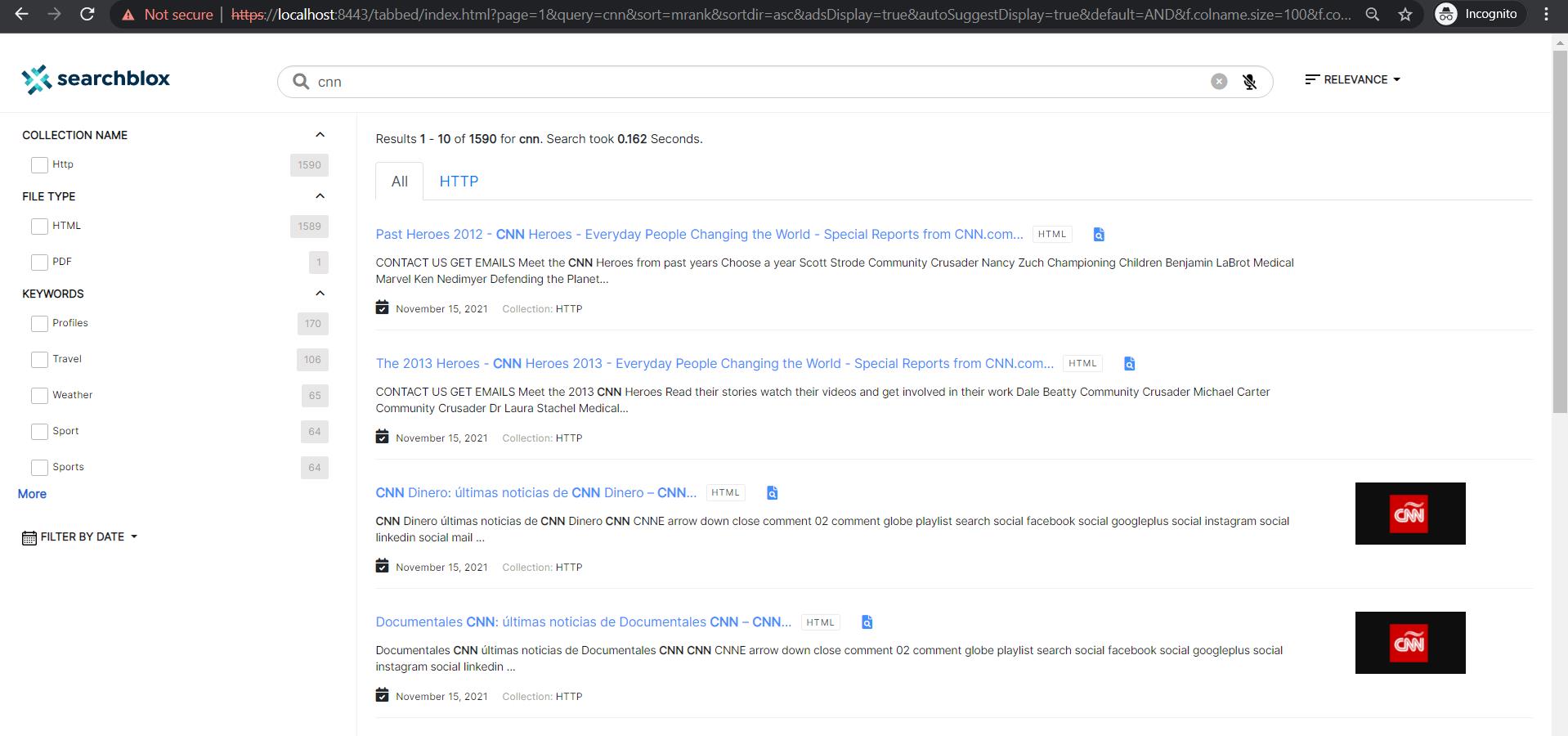Preview the CNN Dinero result document
The image size is (1568, 736).
772,493
